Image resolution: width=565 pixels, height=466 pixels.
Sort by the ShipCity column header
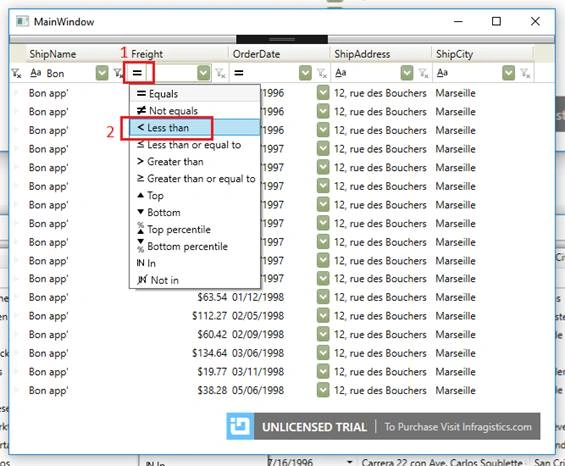click(x=483, y=54)
